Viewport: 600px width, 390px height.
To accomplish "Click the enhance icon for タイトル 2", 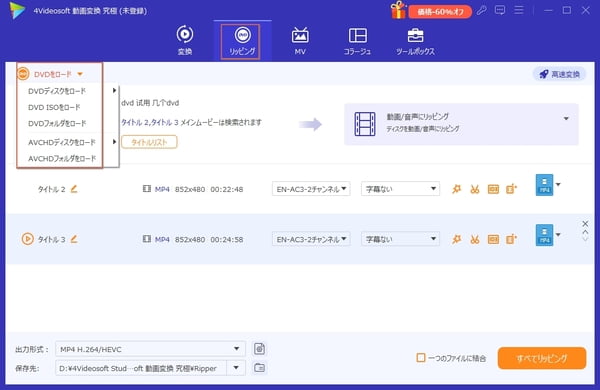I will [511, 189].
